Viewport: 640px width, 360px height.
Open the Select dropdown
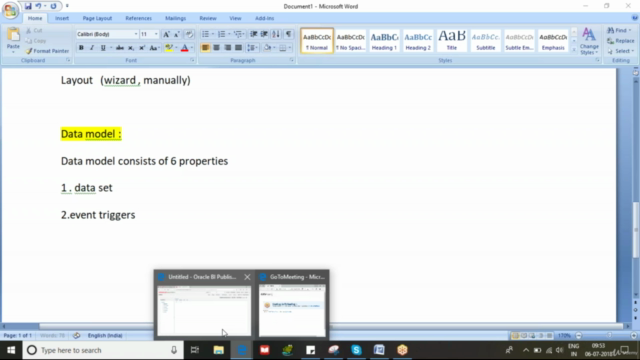click(x=620, y=51)
